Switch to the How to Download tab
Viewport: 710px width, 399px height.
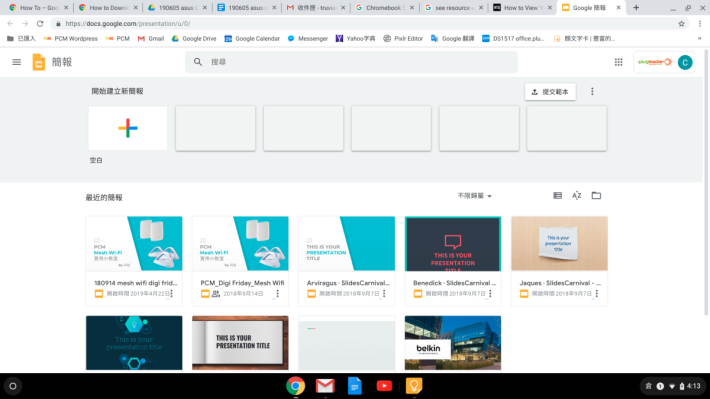108,8
